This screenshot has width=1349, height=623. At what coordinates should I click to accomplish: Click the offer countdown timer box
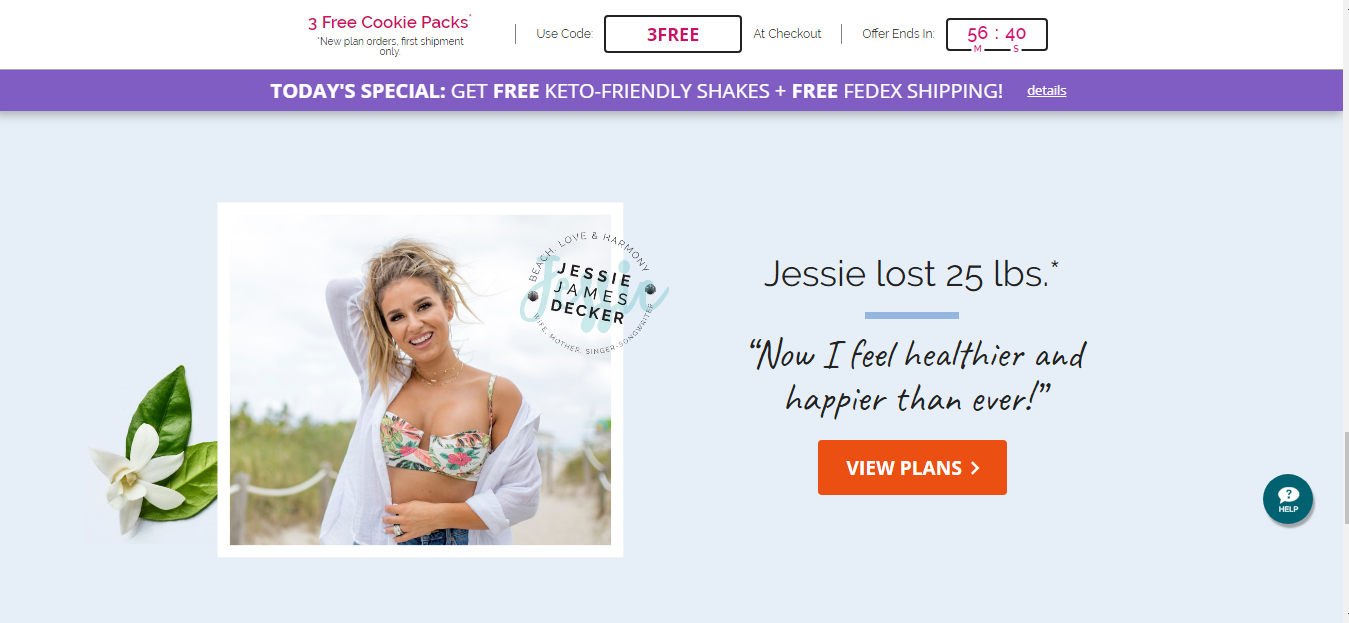997,34
